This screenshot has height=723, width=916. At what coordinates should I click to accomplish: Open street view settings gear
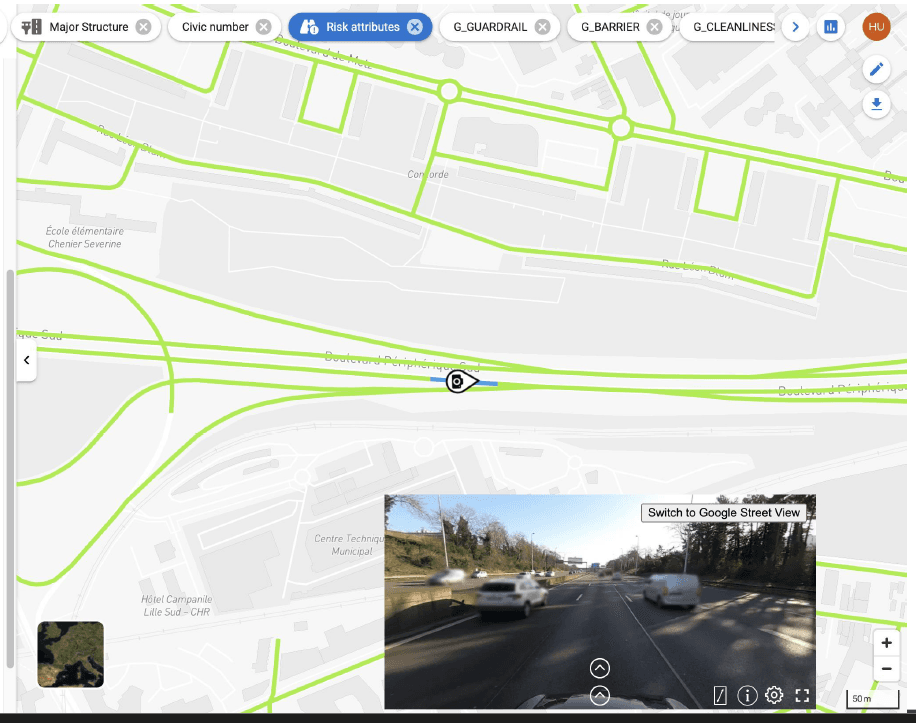[x=774, y=695]
